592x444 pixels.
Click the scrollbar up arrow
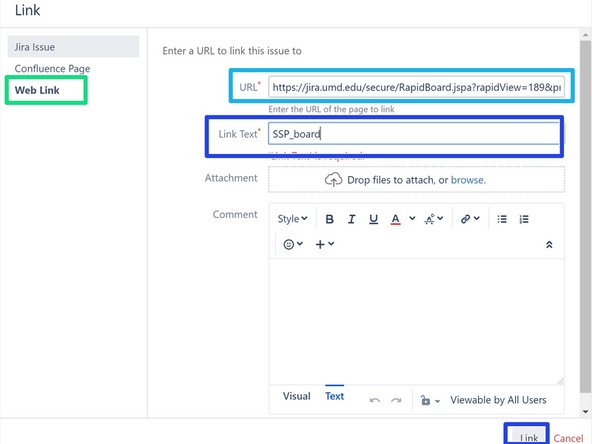point(586,35)
